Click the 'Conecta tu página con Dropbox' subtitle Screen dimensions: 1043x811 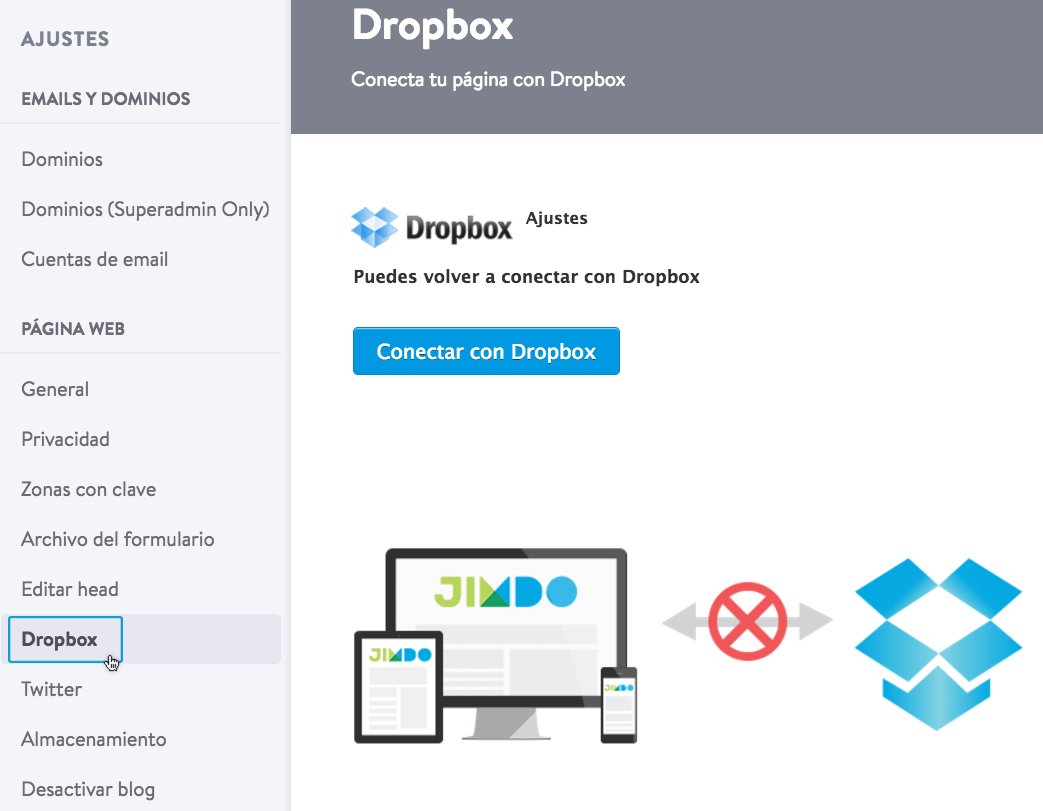pyautogui.click(x=488, y=80)
